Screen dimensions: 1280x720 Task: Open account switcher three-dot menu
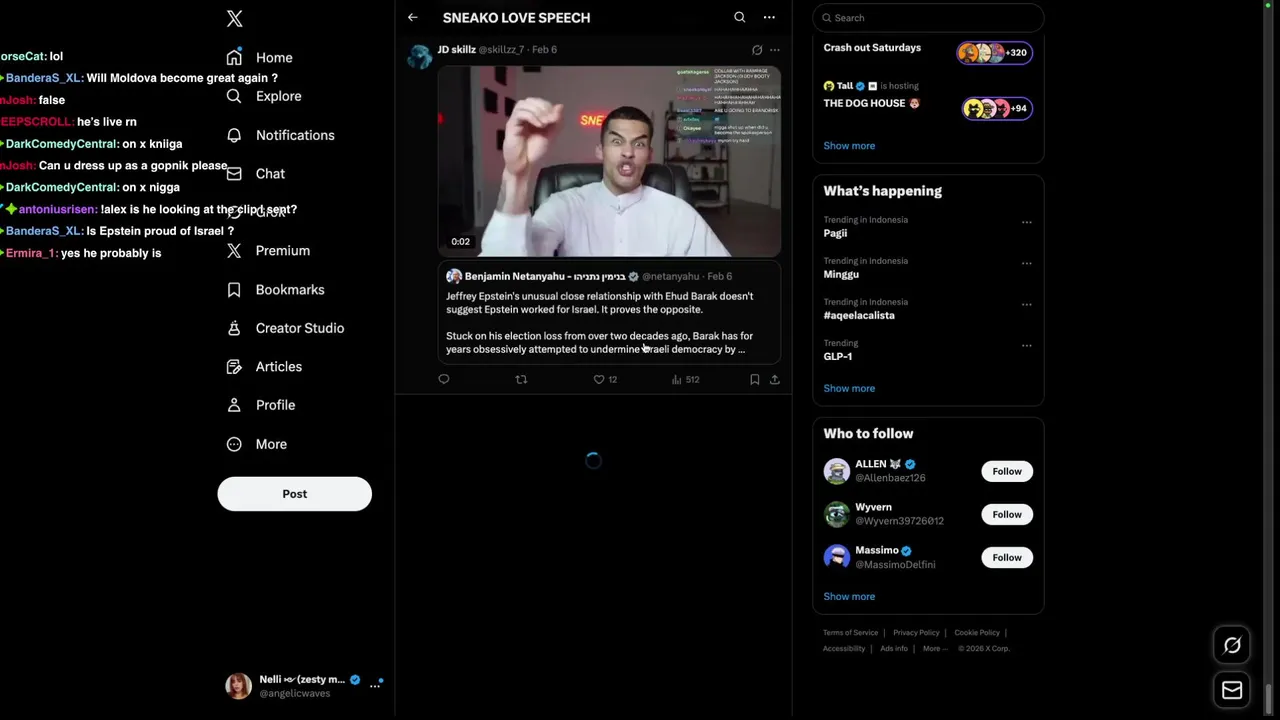(376, 685)
